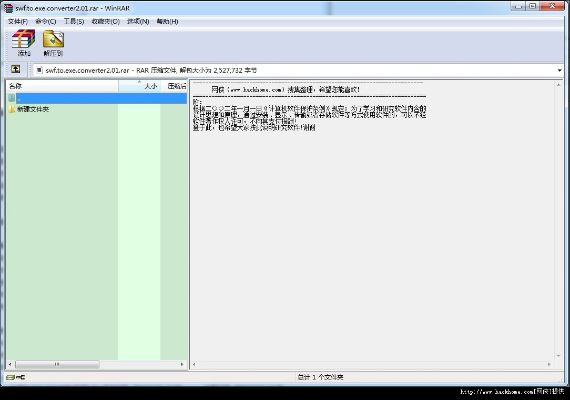Close the WinRAR window
570x400 pixels.
click(x=552, y=6)
